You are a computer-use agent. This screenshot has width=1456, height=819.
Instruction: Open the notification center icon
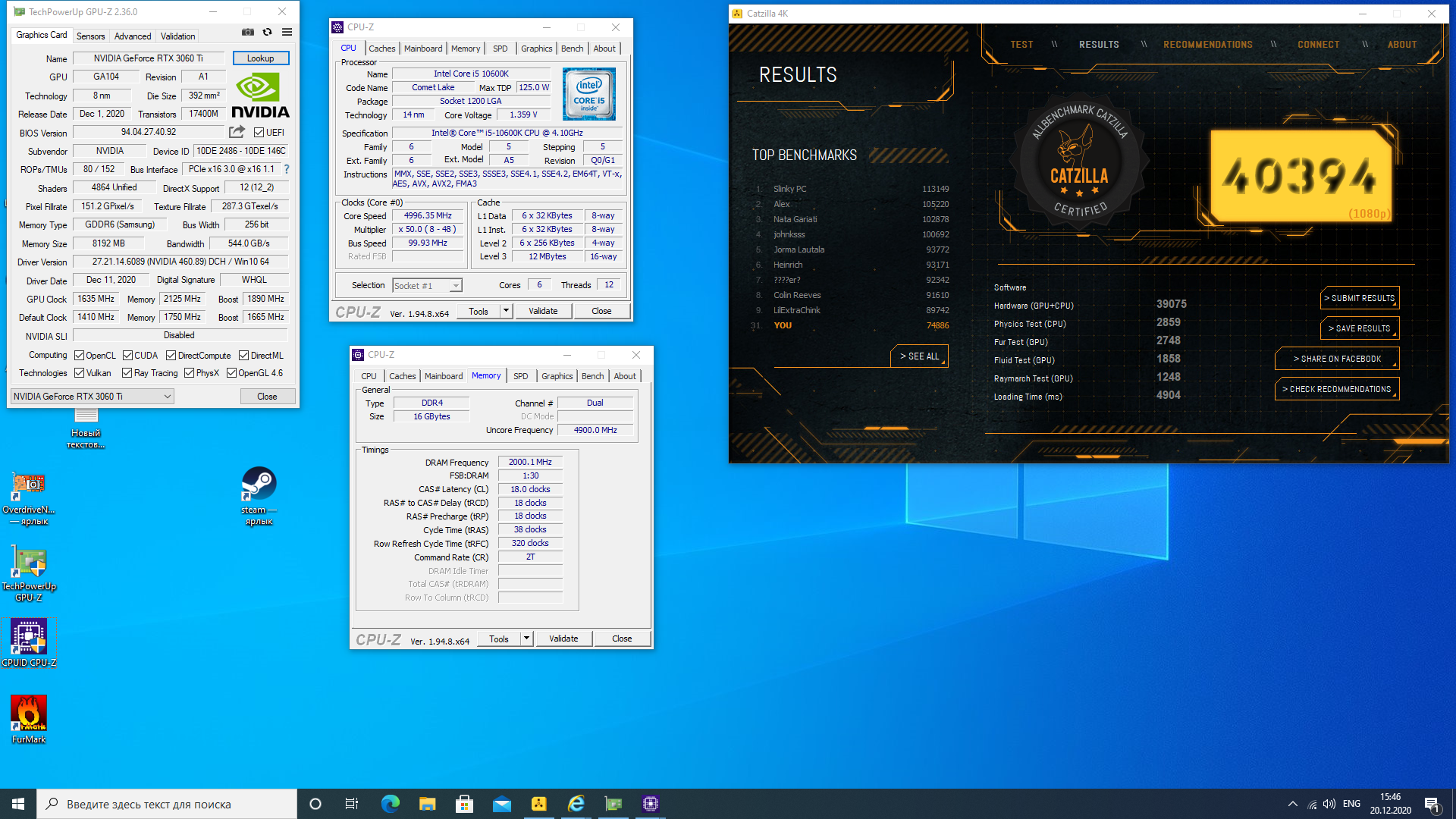1432,804
